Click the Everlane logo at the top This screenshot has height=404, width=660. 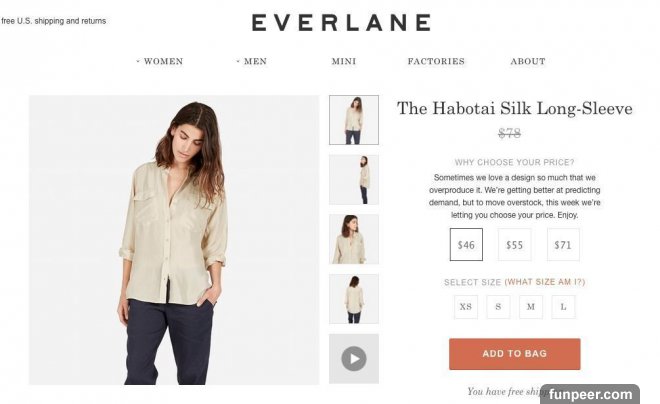pyautogui.click(x=341, y=23)
